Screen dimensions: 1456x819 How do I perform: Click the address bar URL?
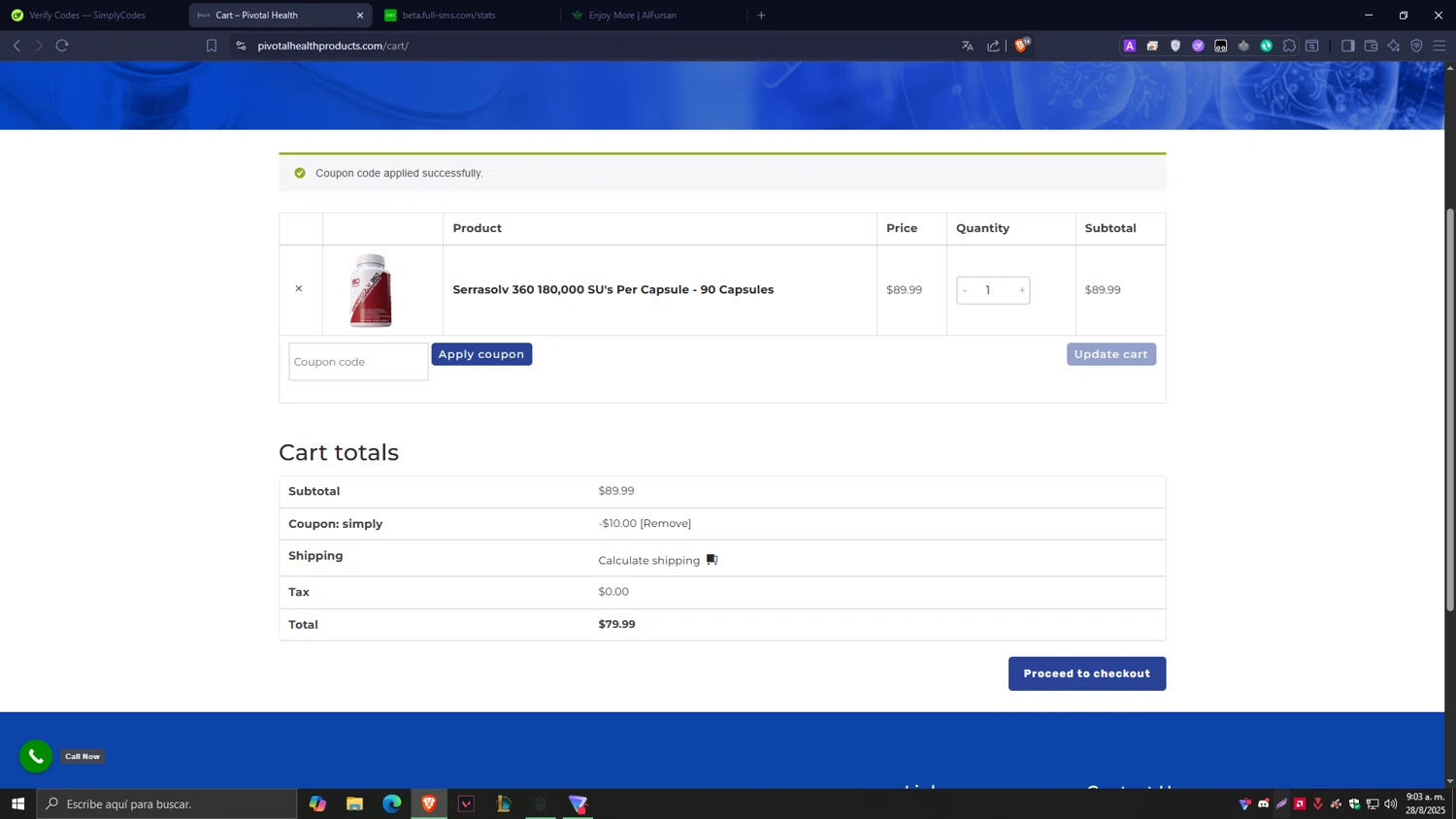coord(333,46)
